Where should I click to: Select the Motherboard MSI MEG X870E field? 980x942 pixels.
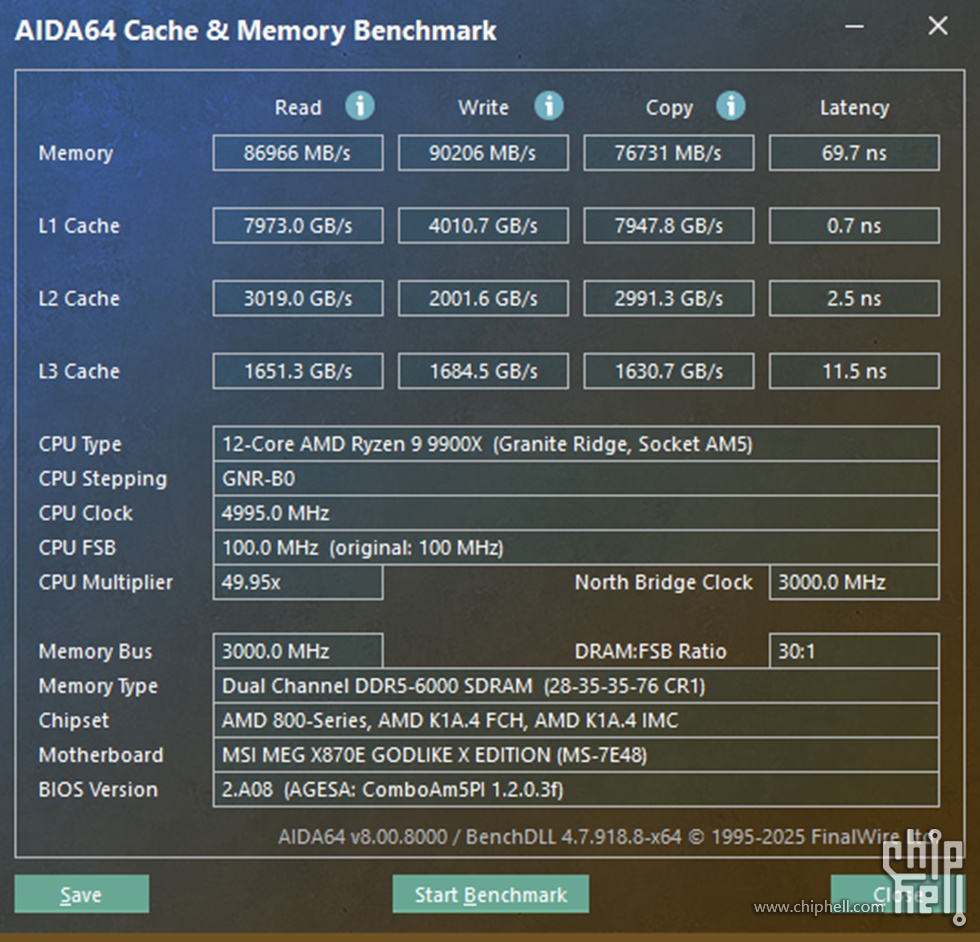click(x=576, y=755)
